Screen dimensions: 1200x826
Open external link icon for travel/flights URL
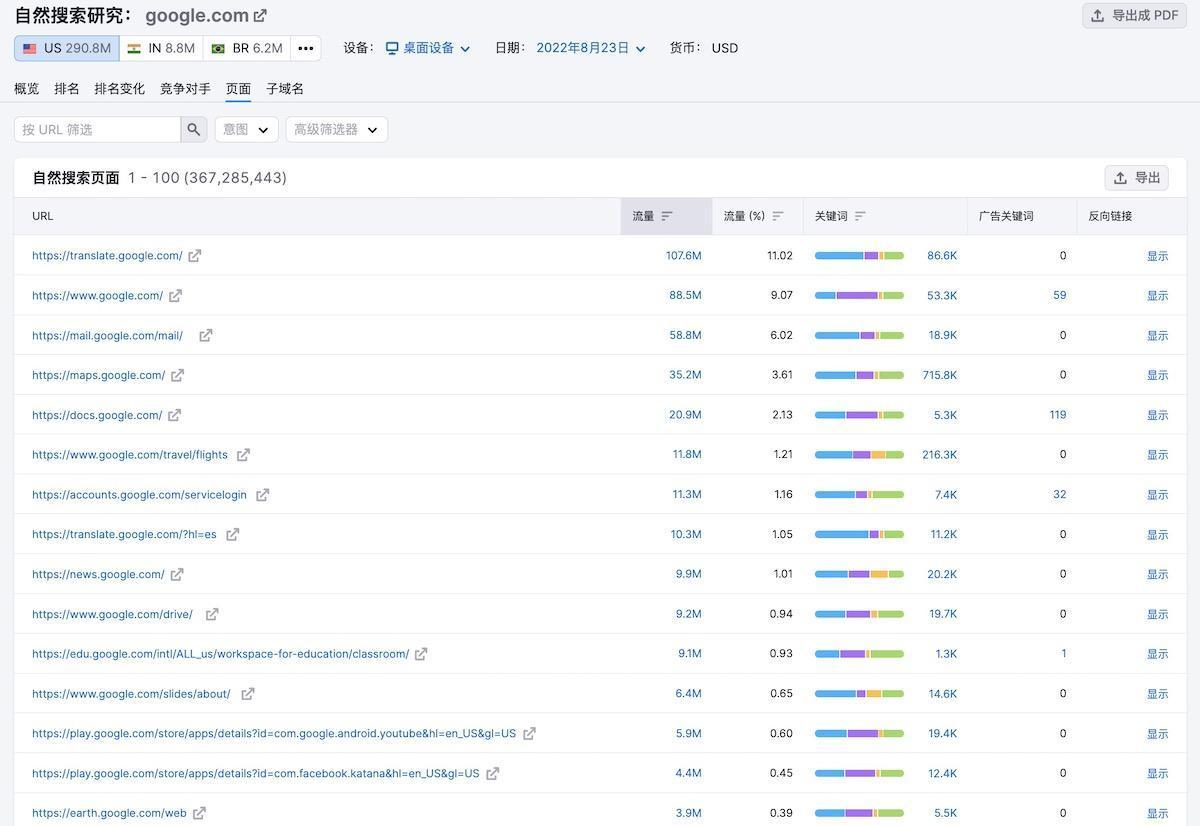pyautogui.click(x=243, y=455)
